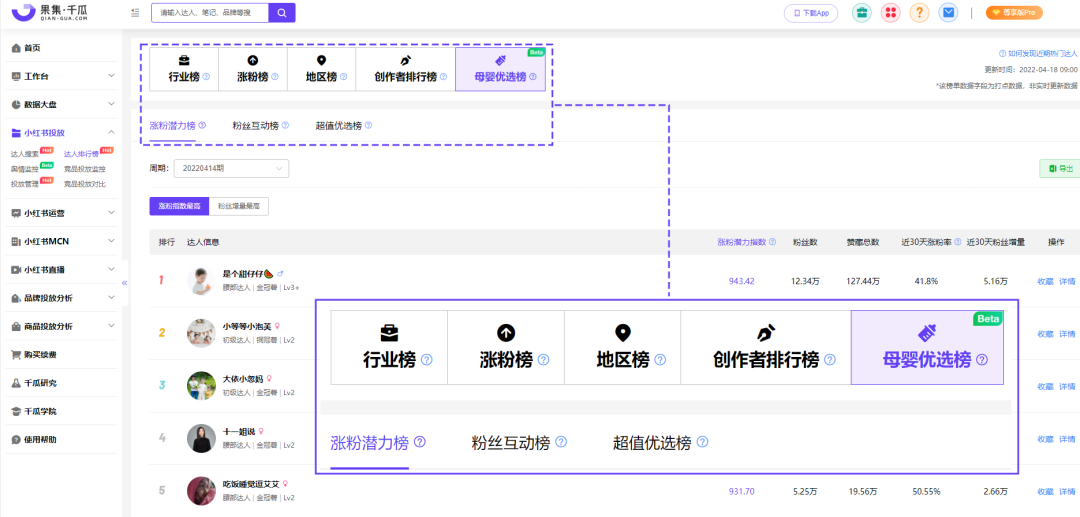Image resolution: width=1080 pixels, height=517 pixels.
Task: Open the blue mail envelope icon
Action: point(948,12)
